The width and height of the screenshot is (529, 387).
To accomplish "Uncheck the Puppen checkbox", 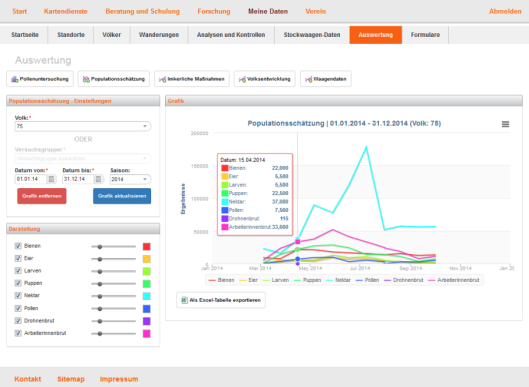I will (18, 283).
